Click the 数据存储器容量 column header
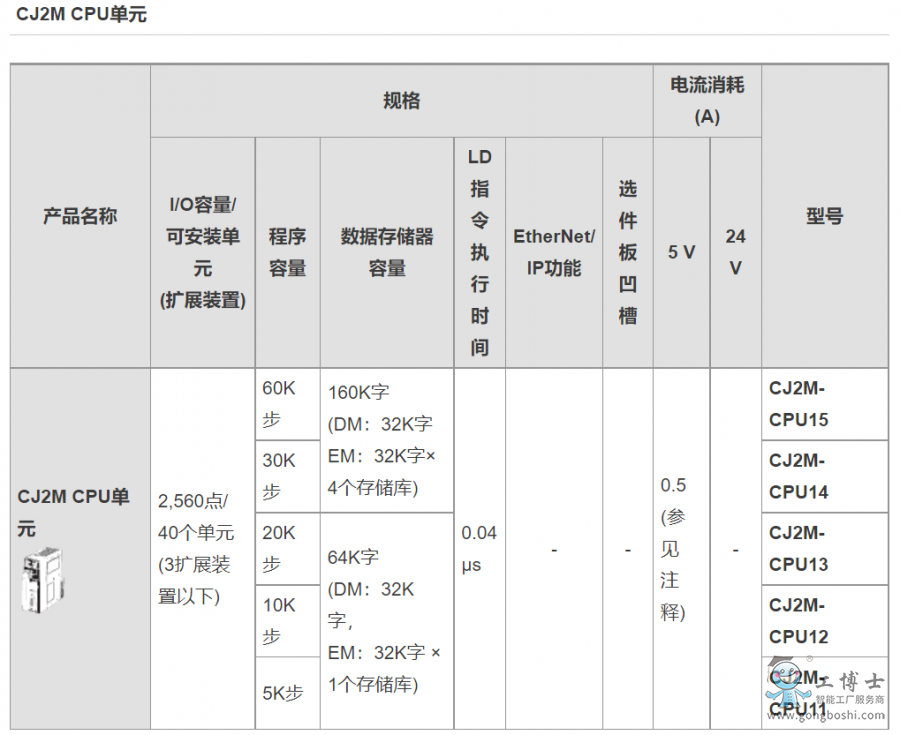The width and height of the screenshot is (900, 735). pos(387,252)
